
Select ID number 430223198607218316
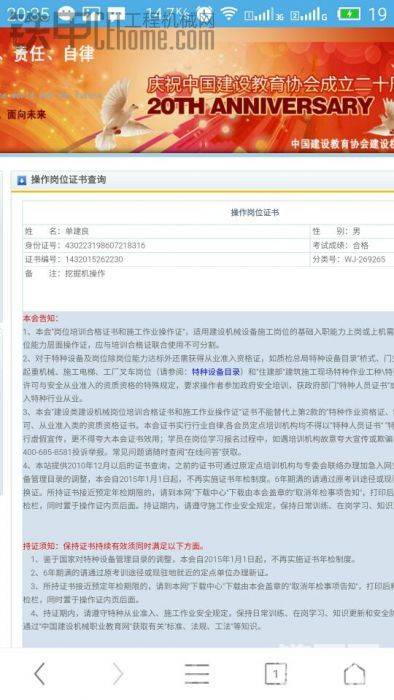105,245
